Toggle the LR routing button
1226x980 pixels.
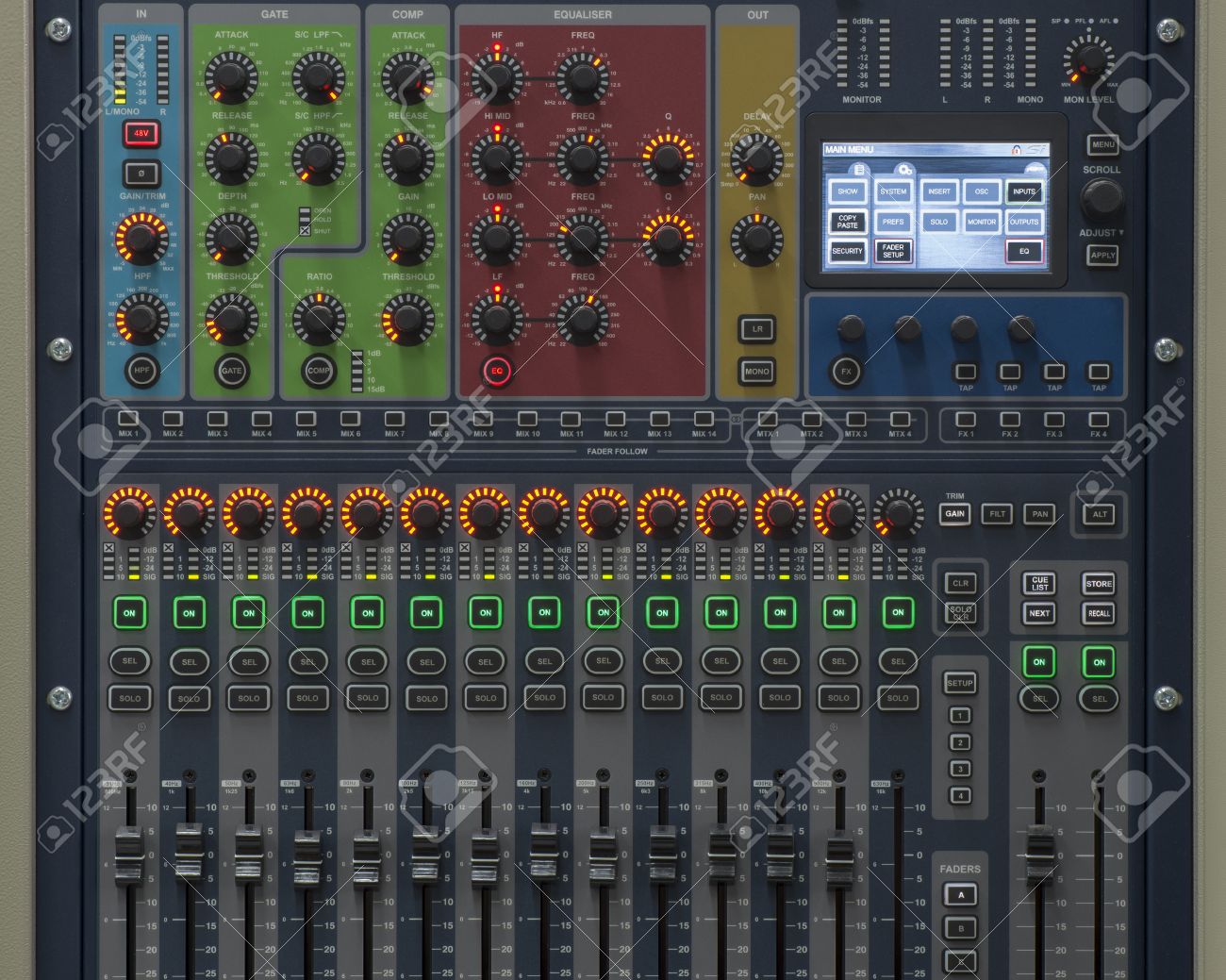click(756, 329)
